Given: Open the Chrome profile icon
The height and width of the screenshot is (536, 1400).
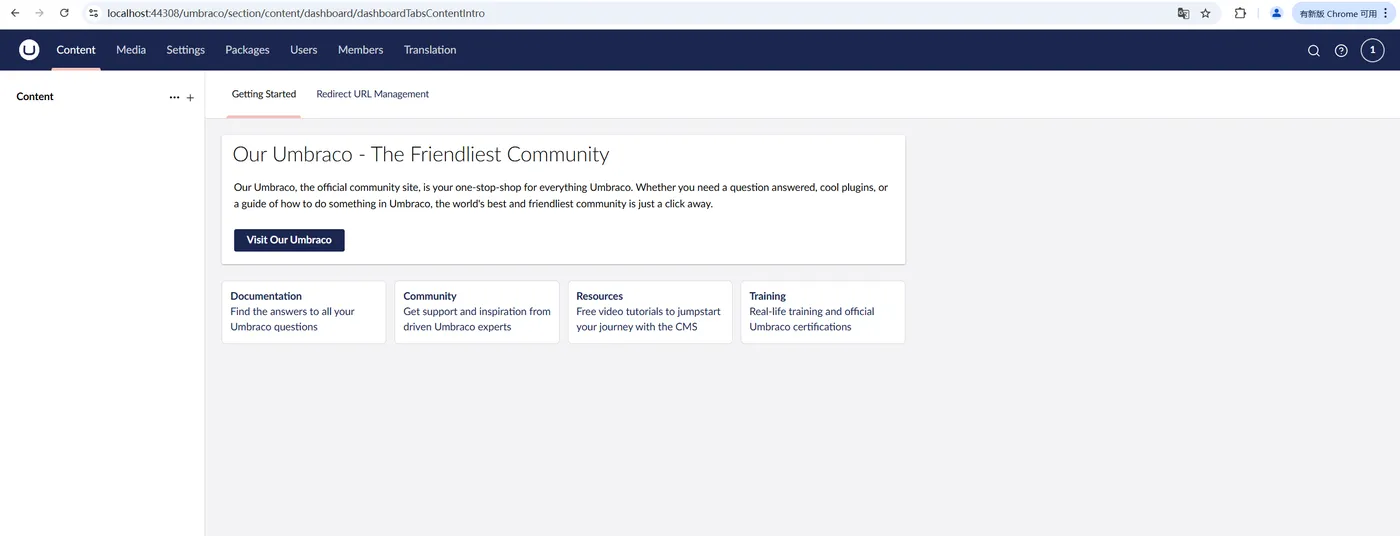Looking at the screenshot, I should point(1277,13).
